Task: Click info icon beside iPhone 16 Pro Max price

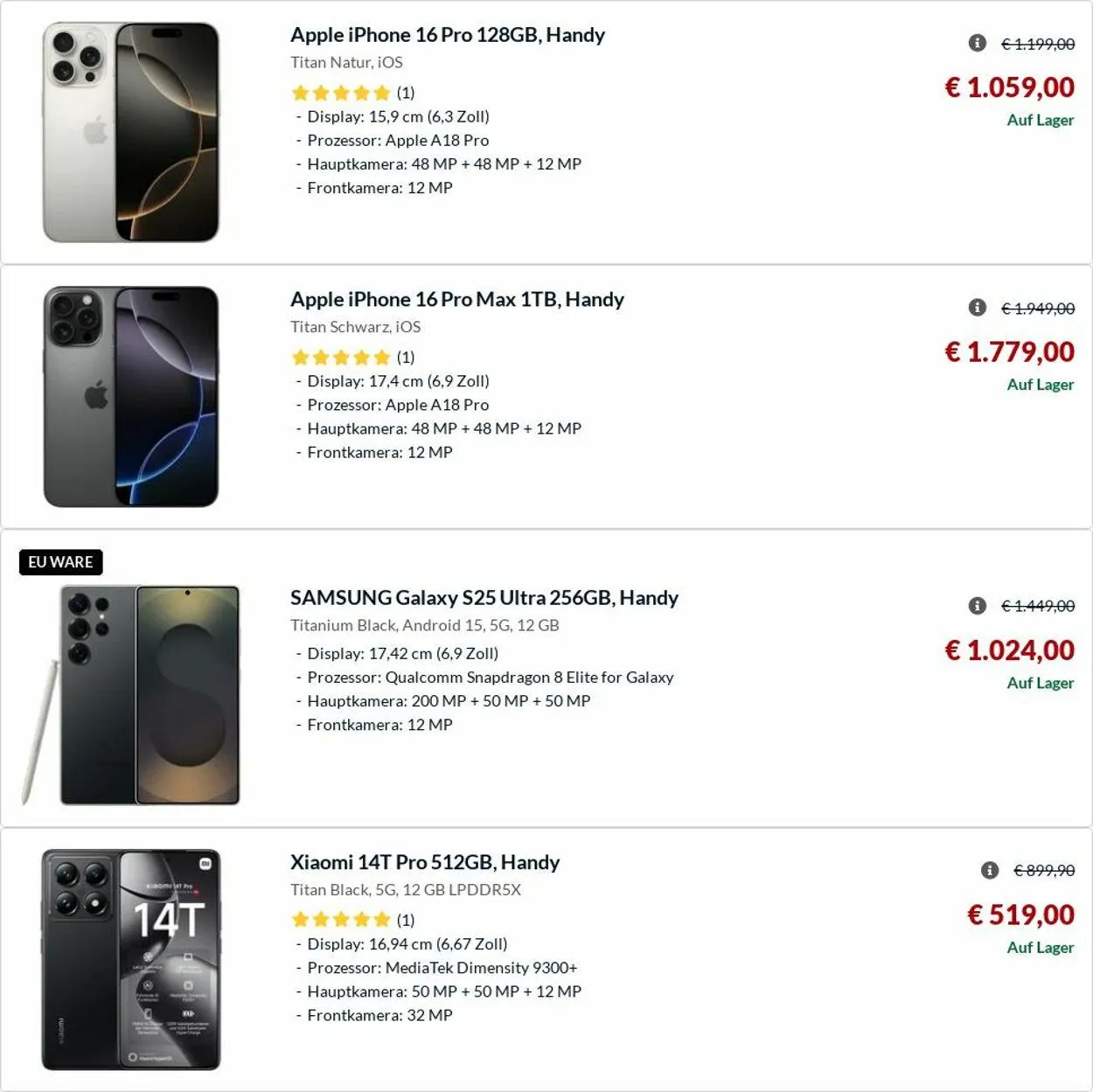Action: click(x=978, y=308)
